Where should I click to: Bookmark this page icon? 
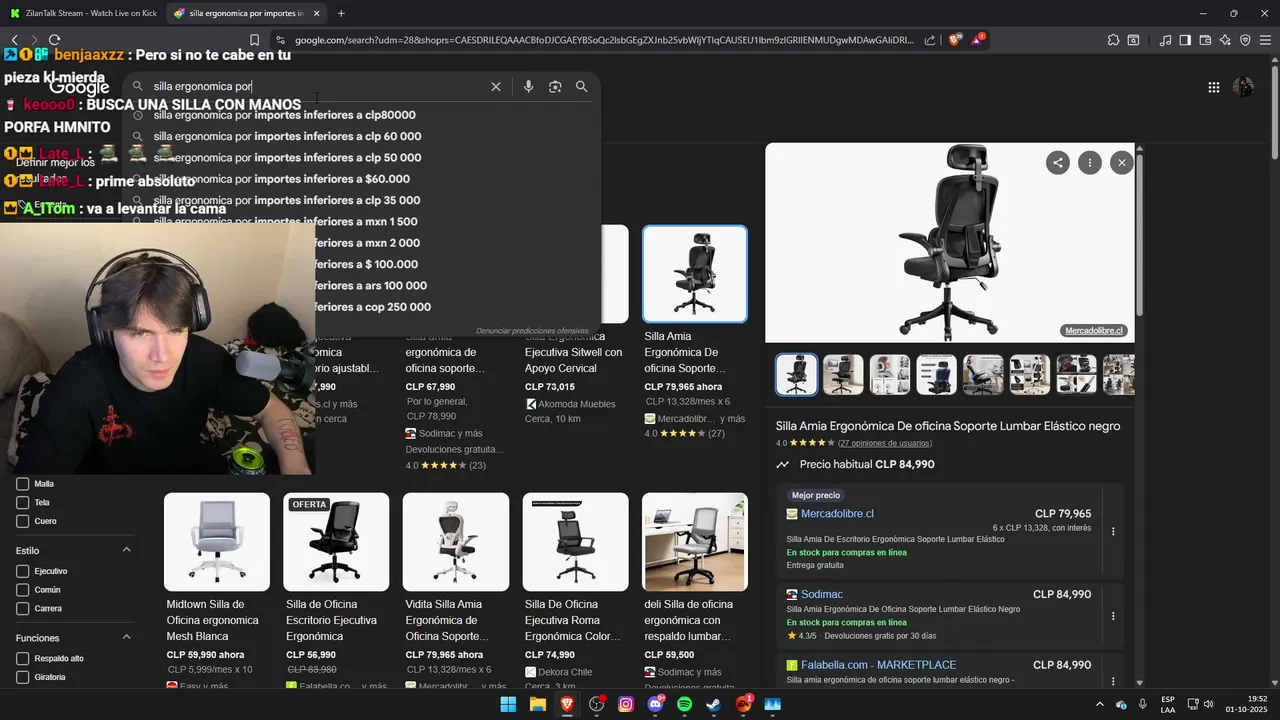click(254, 40)
